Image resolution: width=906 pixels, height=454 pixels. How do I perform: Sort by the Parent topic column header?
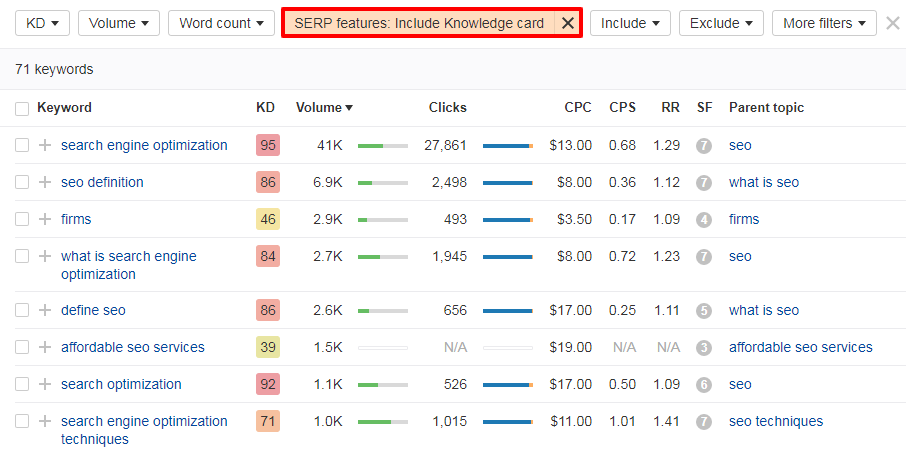[766, 107]
